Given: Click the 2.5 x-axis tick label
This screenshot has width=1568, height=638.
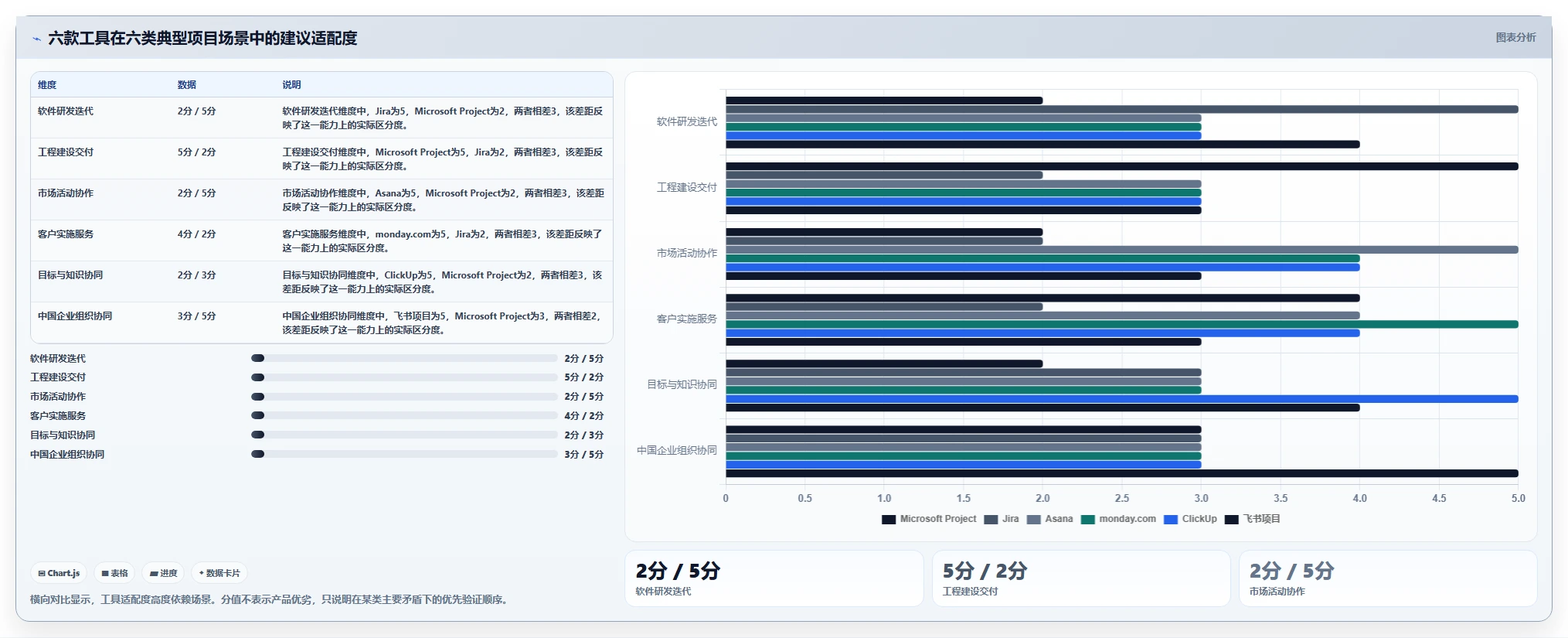Looking at the screenshot, I should tap(1122, 499).
